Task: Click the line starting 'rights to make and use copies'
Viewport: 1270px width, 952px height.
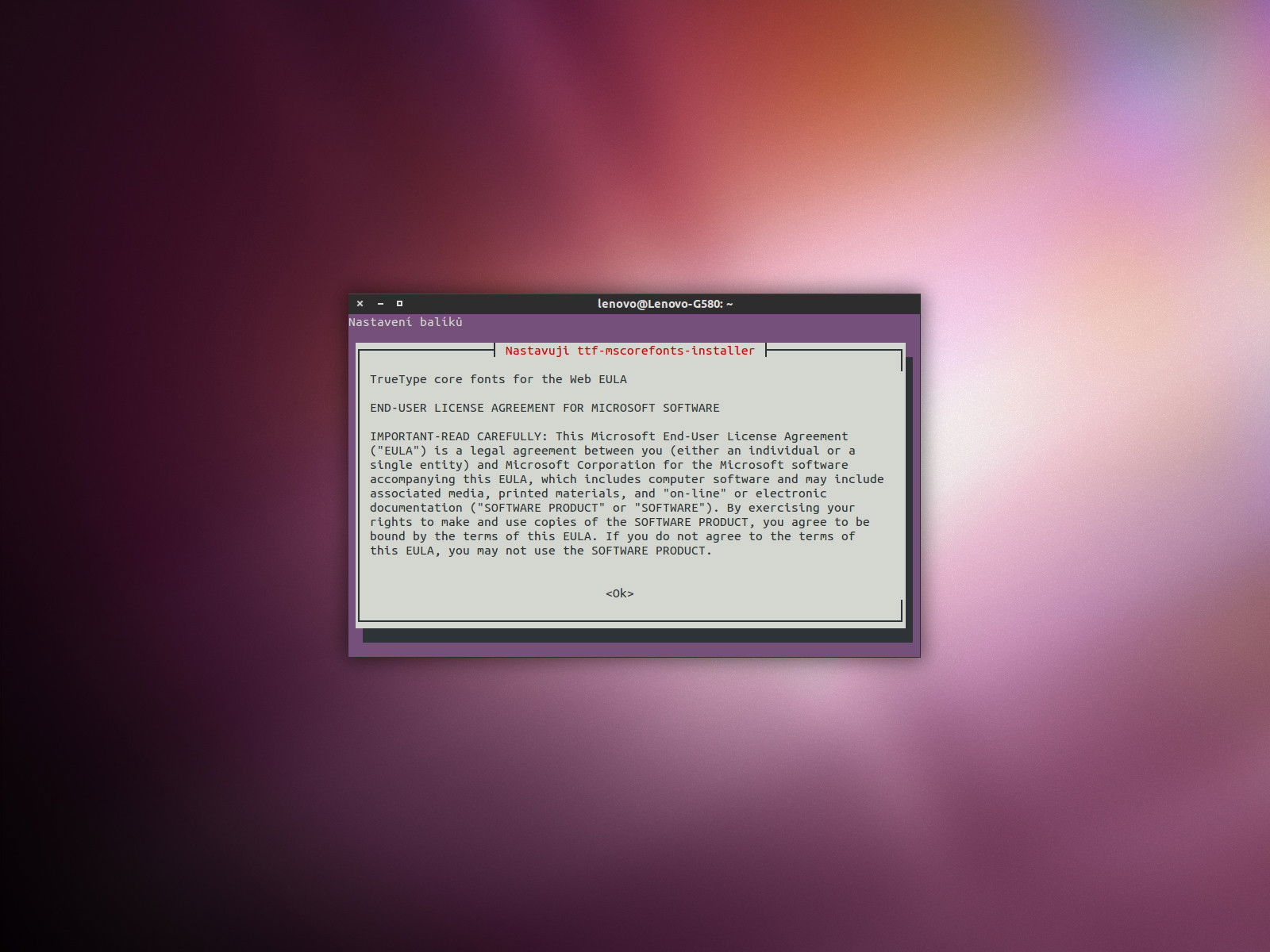Action: point(620,522)
